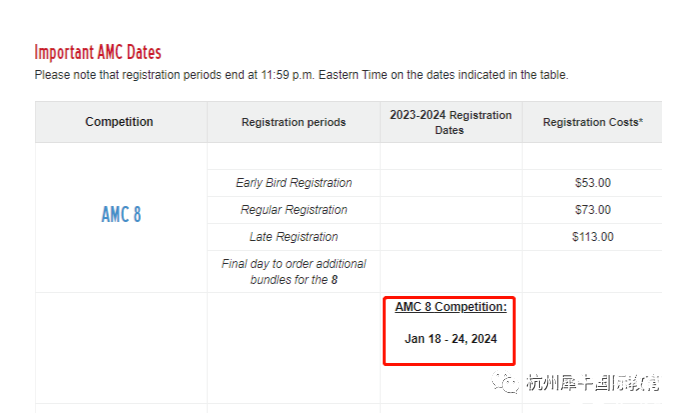Click Final day to order additional bundles text

coord(294,271)
